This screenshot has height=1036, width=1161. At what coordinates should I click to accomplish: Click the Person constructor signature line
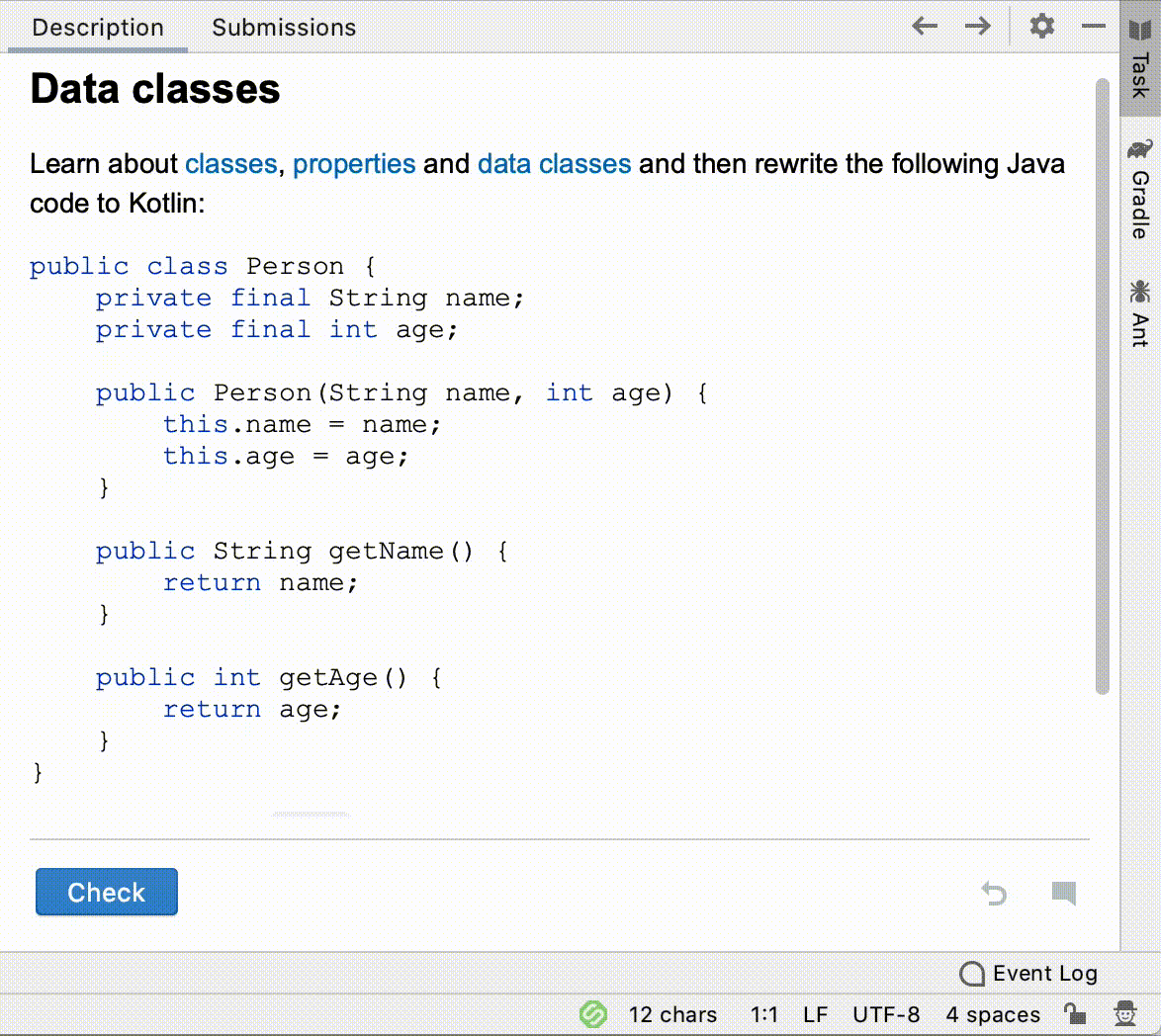coord(402,392)
